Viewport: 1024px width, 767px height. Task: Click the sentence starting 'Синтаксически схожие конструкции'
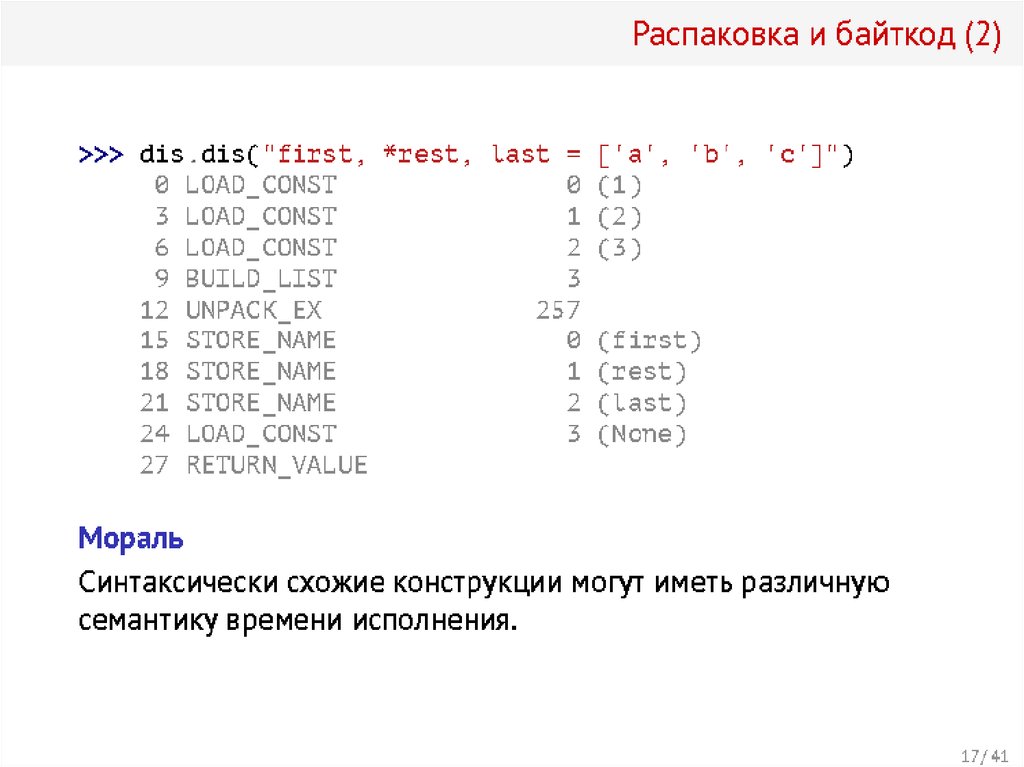coord(484,583)
